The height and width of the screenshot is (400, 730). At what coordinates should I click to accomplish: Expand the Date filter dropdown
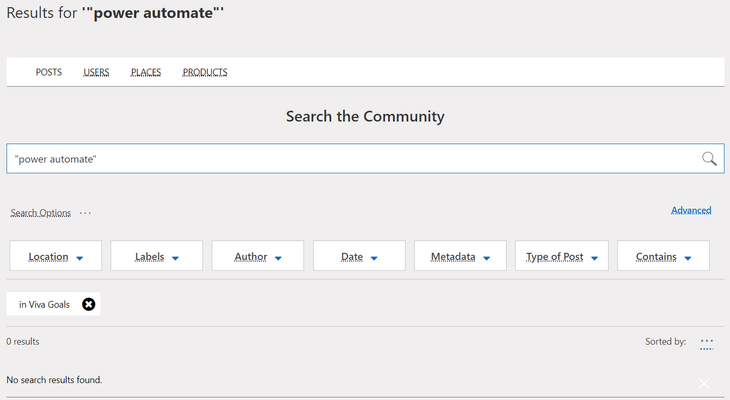pyautogui.click(x=359, y=256)
